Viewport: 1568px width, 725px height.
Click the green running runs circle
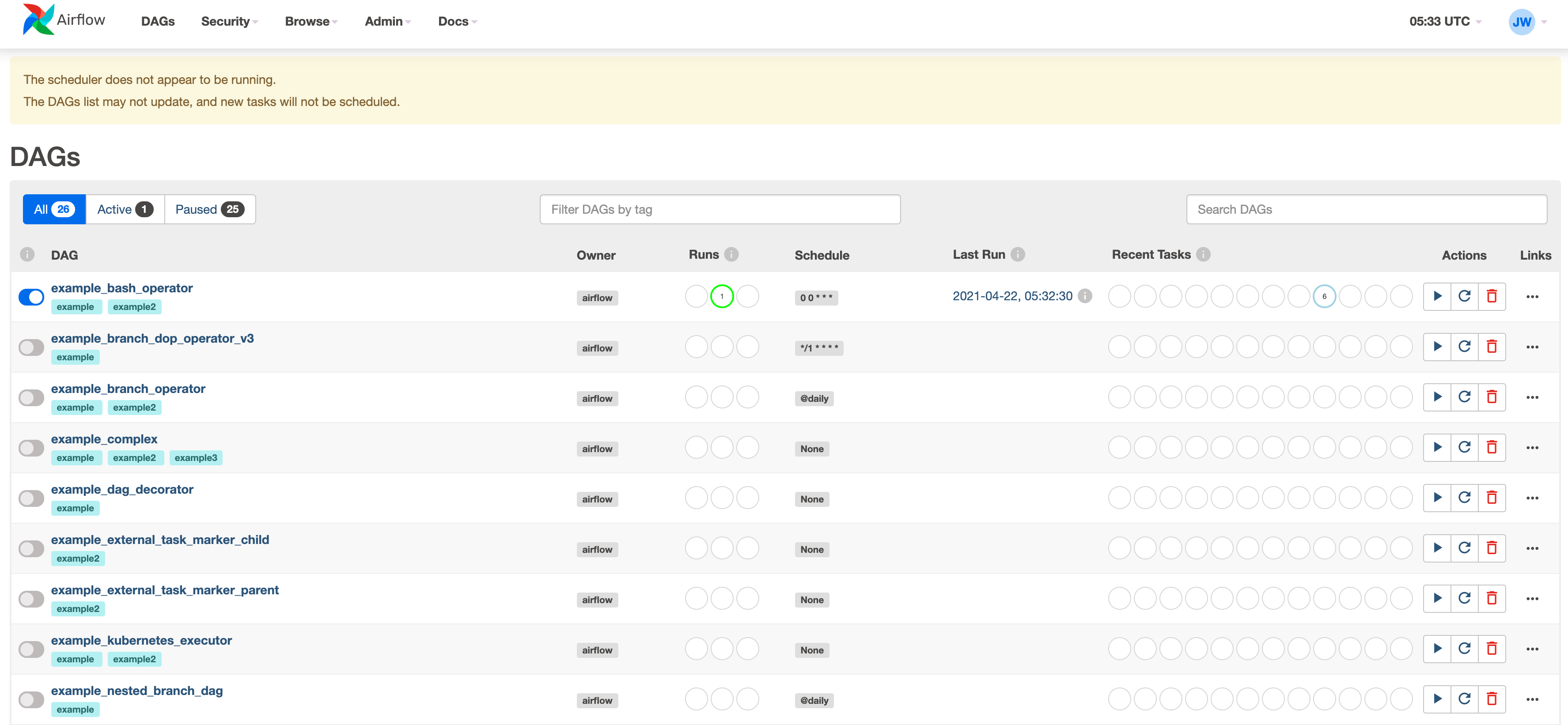pos(722,296)
